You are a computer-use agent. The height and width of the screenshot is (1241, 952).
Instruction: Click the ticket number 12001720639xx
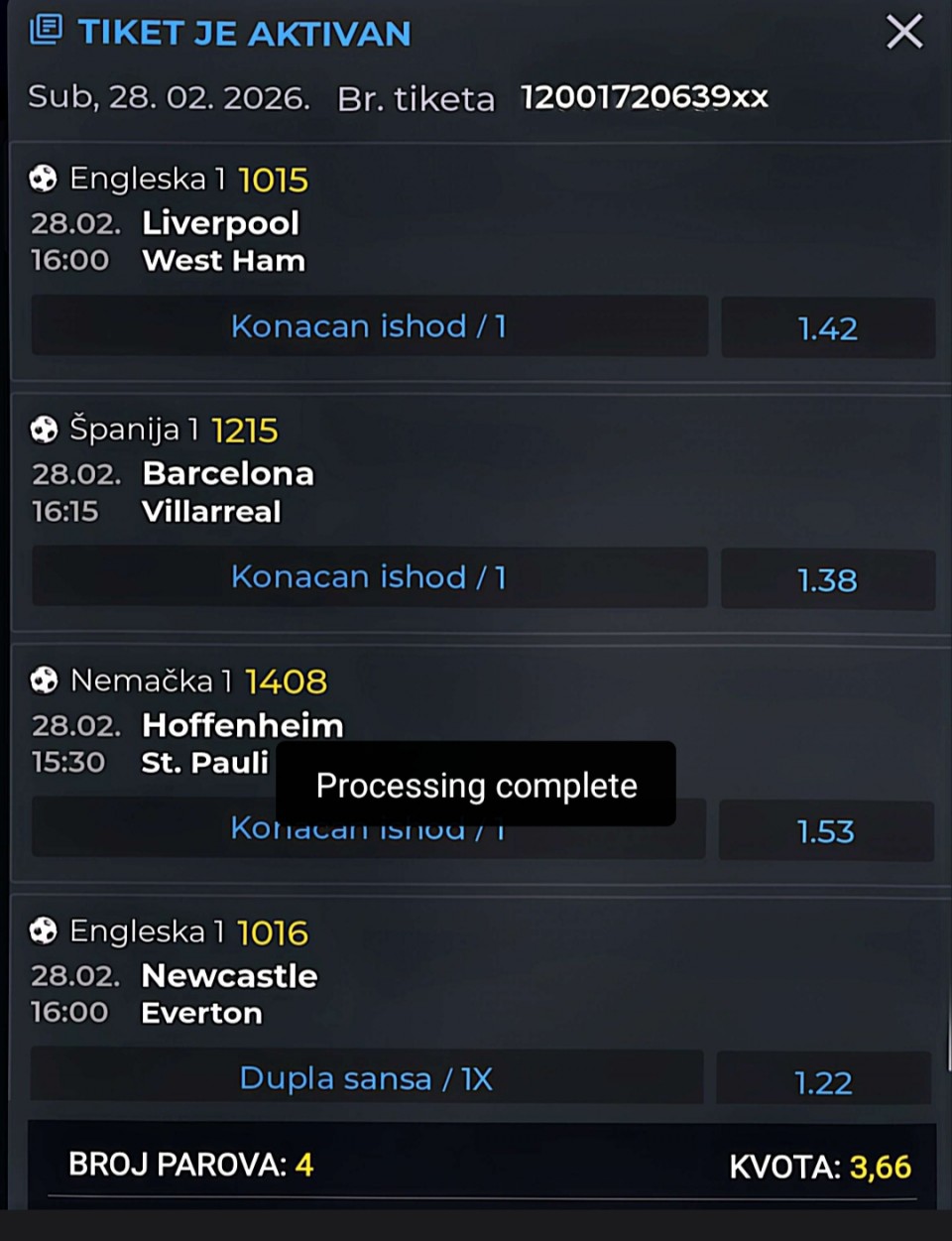[x=645, y=97]
